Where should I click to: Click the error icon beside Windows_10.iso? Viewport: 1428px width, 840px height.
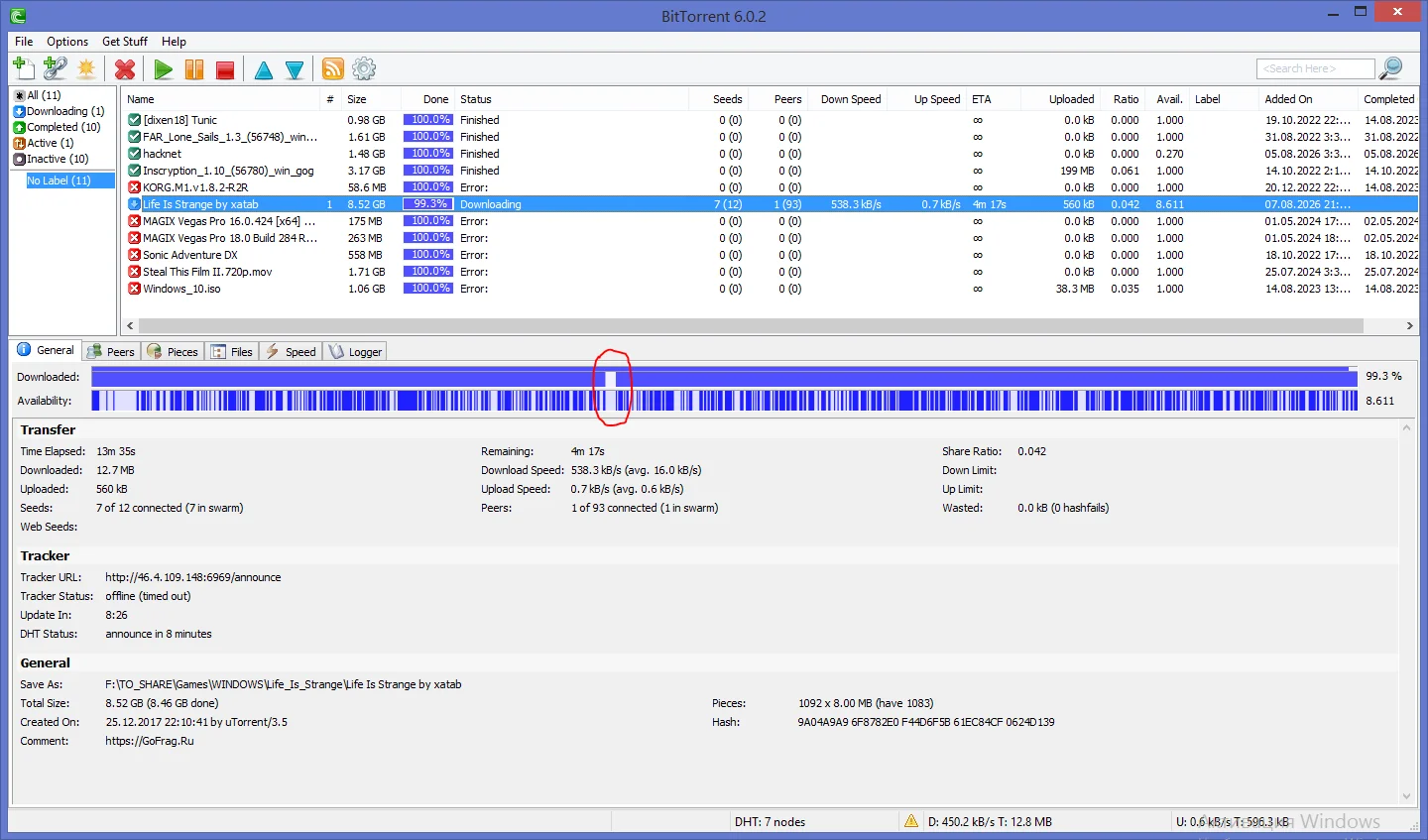pyautogui.click(x=134, y=289)
